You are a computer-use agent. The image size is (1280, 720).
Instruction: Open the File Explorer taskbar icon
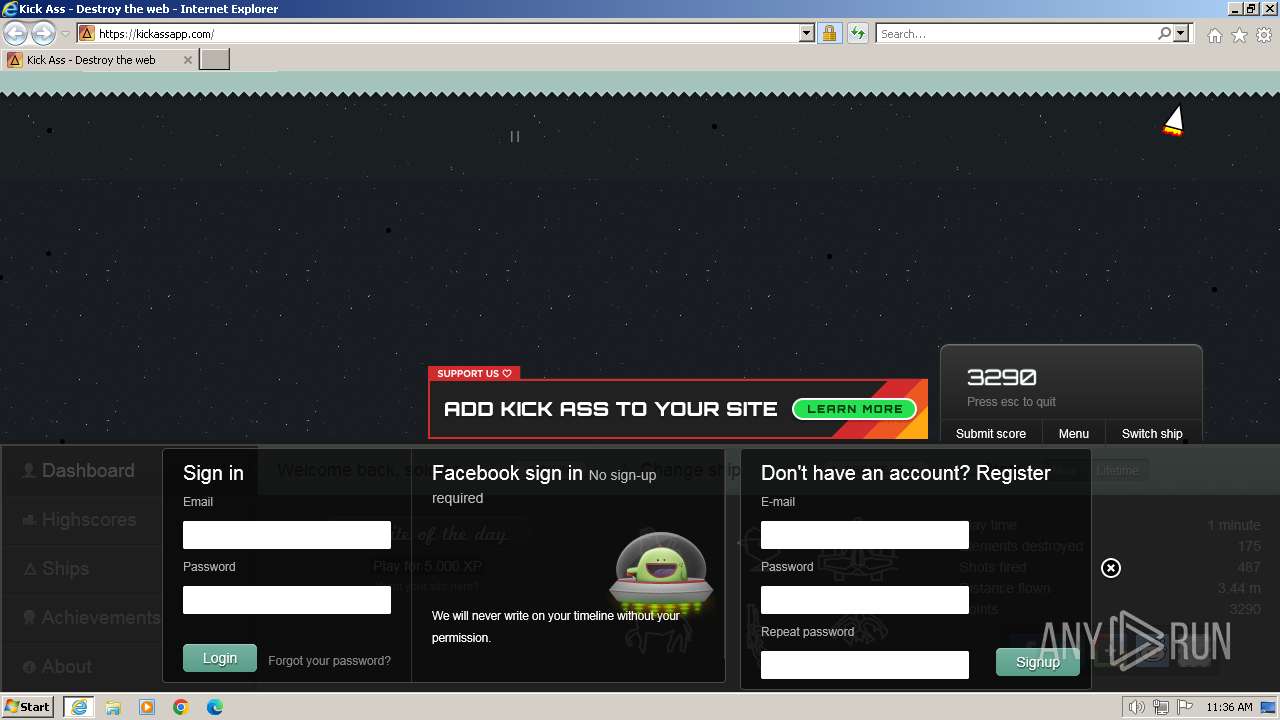pyautogui.click(x=113, y=707)
